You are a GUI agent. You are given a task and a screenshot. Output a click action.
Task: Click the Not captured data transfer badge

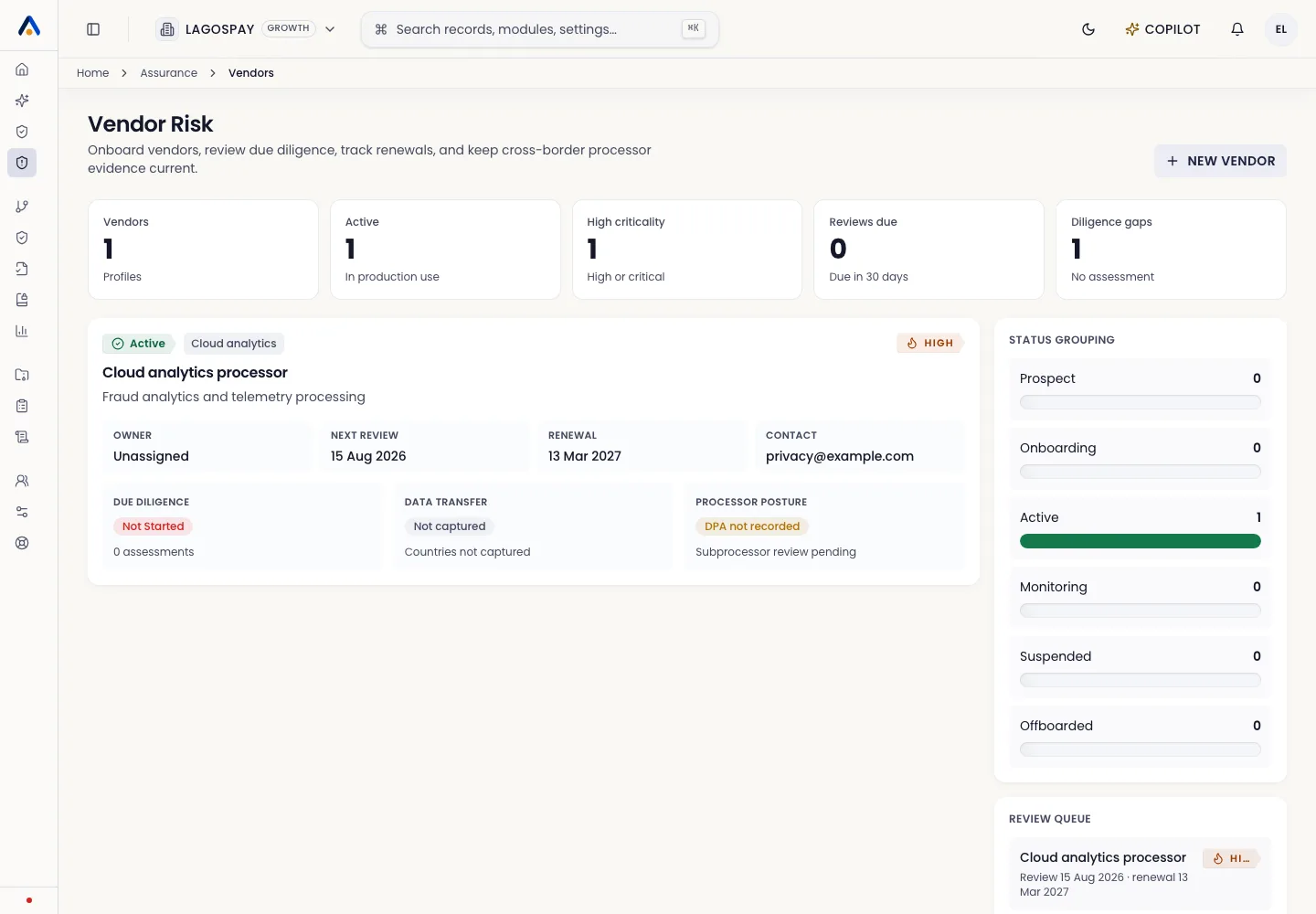click(450, 526)
